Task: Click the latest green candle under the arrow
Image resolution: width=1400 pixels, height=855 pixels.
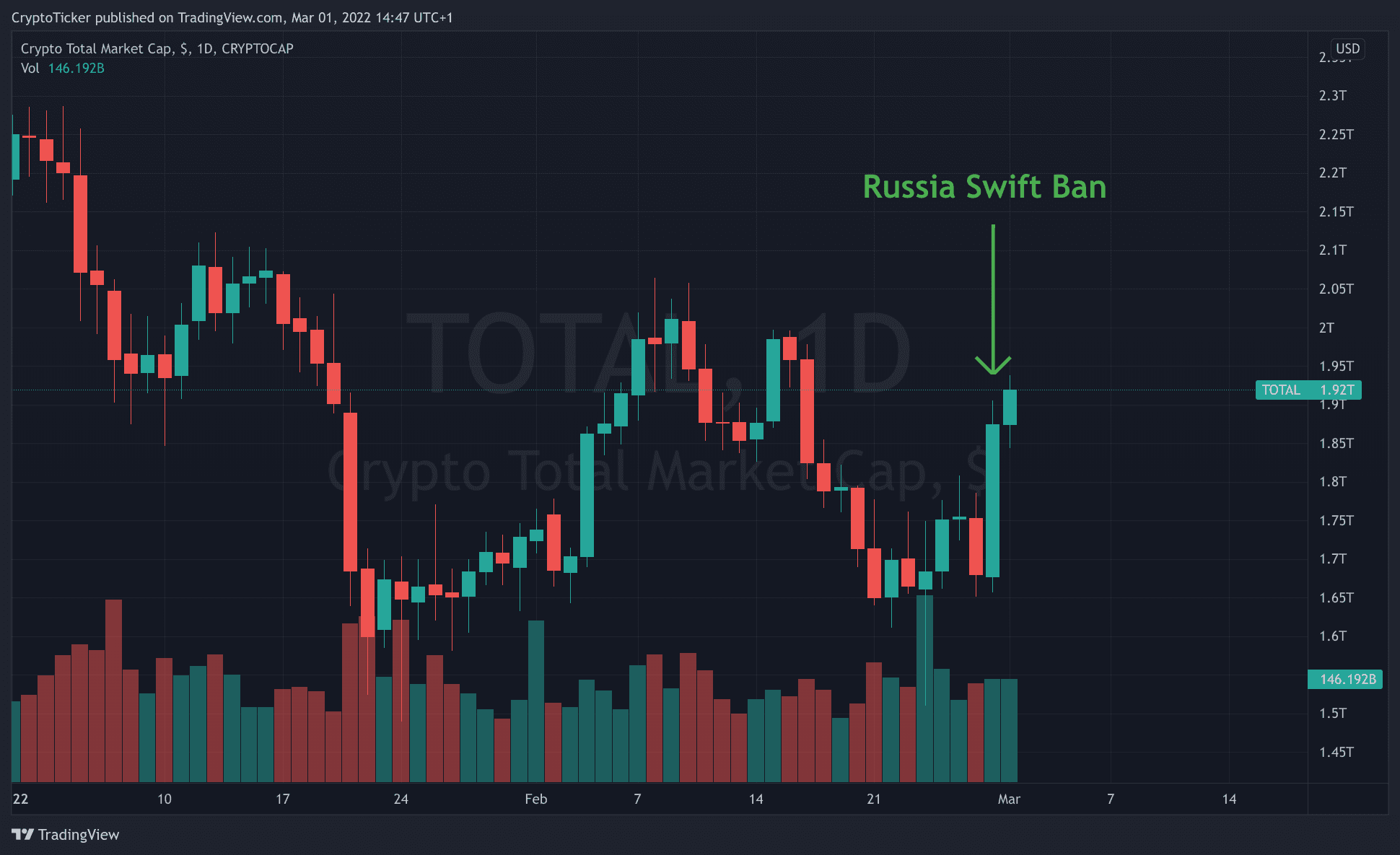Action: pos(1010,408)
